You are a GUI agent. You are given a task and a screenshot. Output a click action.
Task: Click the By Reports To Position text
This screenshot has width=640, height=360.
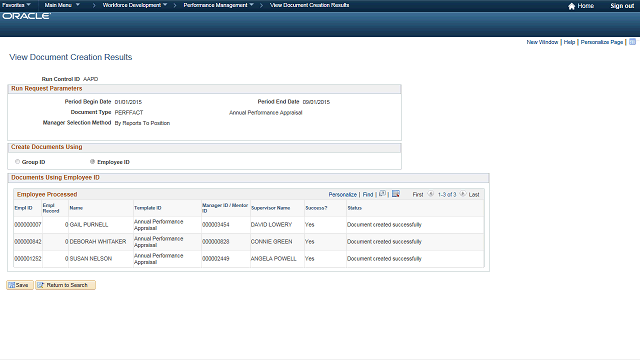point(142,123)
